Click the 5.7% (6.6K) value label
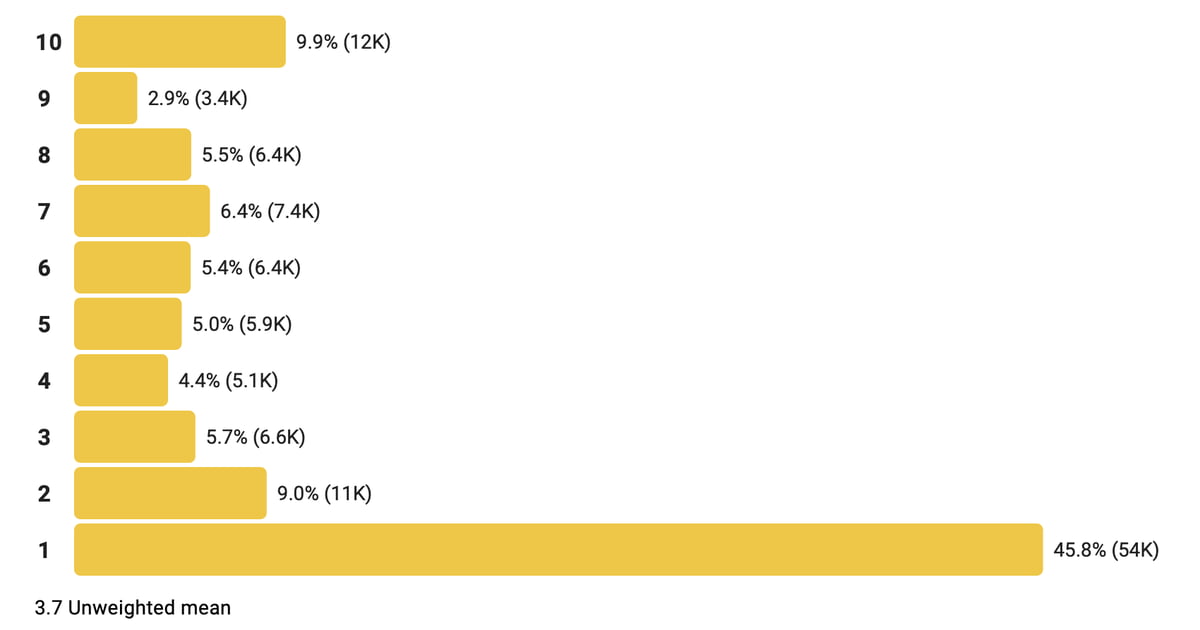The image size is (1200, 630). pyautogui.click(x=255, y=437)
